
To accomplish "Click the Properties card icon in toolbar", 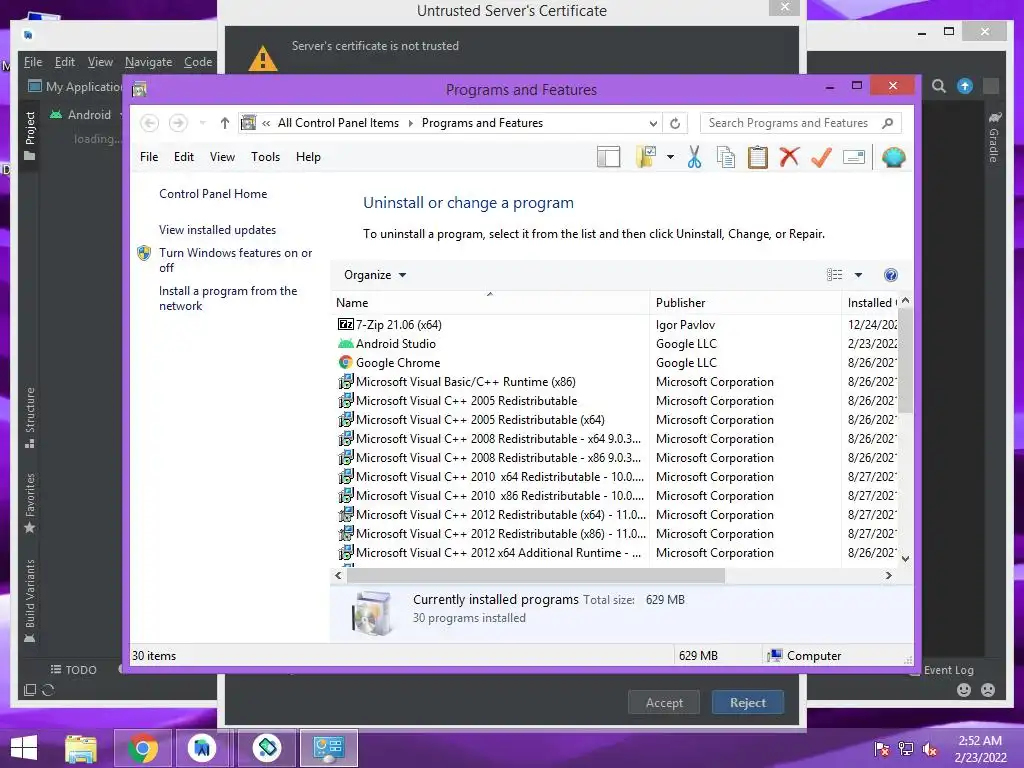I will pyautogui.click(x=854, y=157).
